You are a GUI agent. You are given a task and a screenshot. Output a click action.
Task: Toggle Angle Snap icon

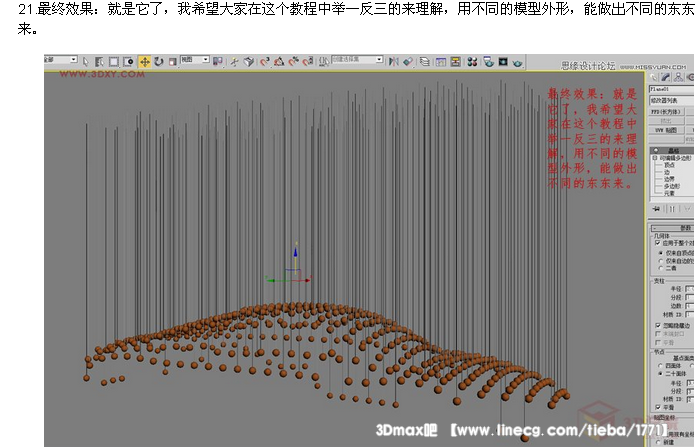(x=279, y=61)
